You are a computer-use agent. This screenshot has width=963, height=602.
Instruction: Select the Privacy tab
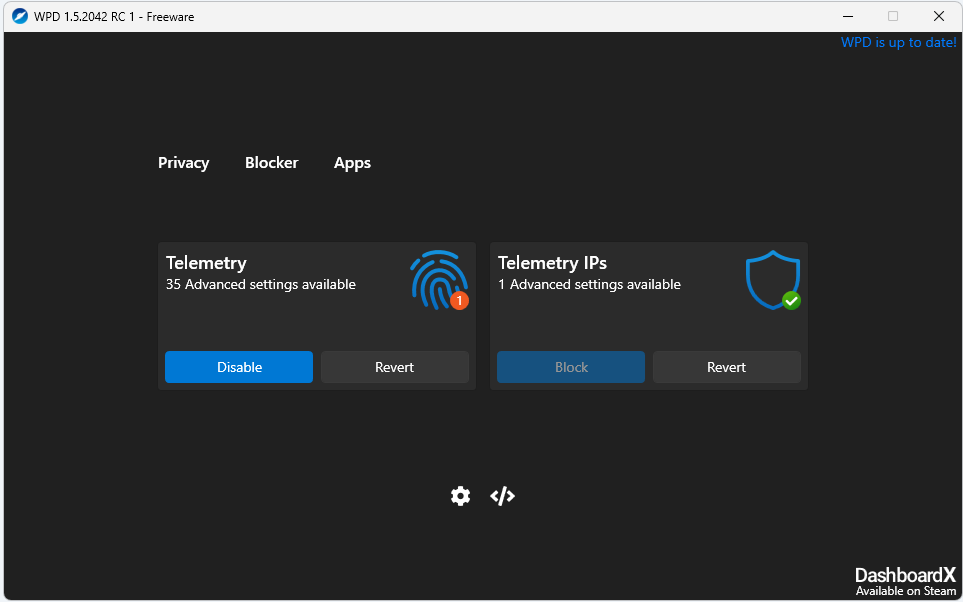183,163
